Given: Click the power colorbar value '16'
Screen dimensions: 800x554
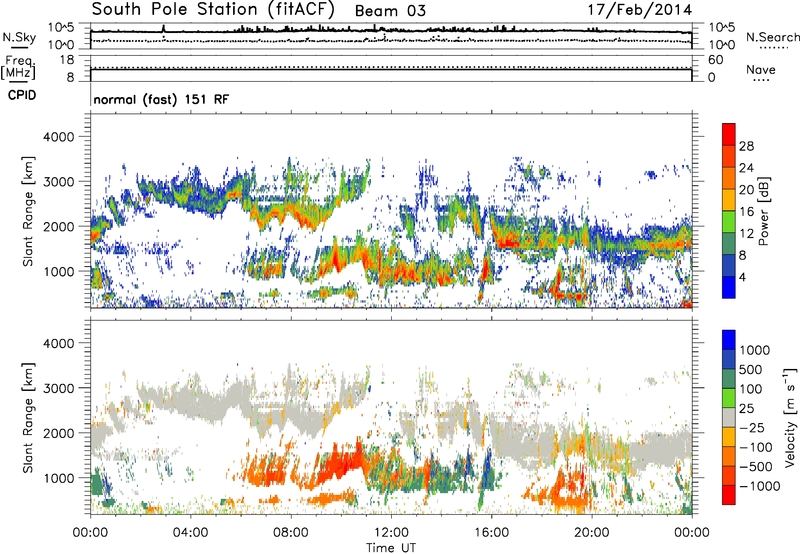Looking at the screenshot, I should pyautogui.click(x=746, y=212).
